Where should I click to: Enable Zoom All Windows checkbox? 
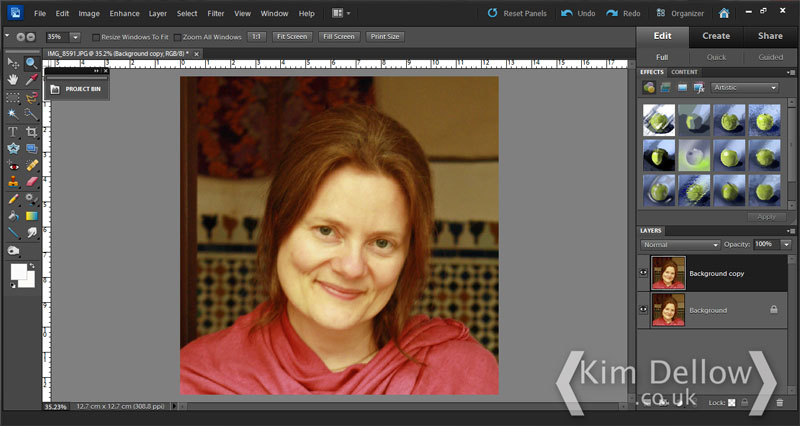pos(177,37)
